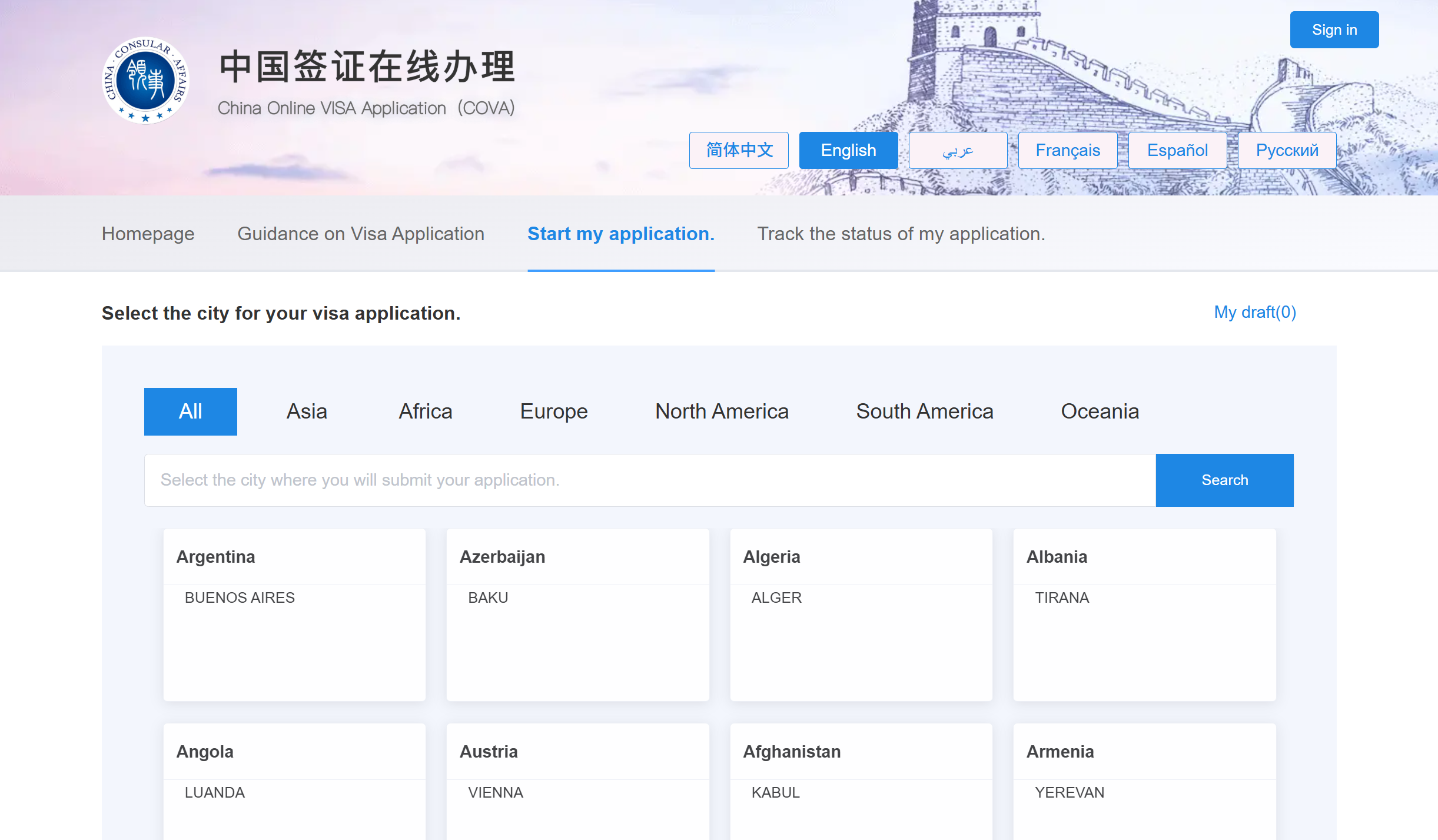Viewport: 1438px width, 840px height.
Task: Filter cities by Africa
Action: 426,411
